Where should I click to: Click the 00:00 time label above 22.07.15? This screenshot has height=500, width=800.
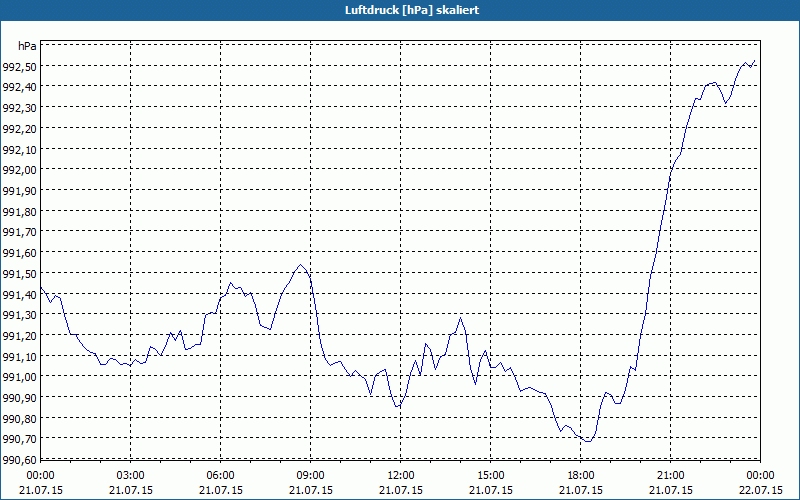760,476
